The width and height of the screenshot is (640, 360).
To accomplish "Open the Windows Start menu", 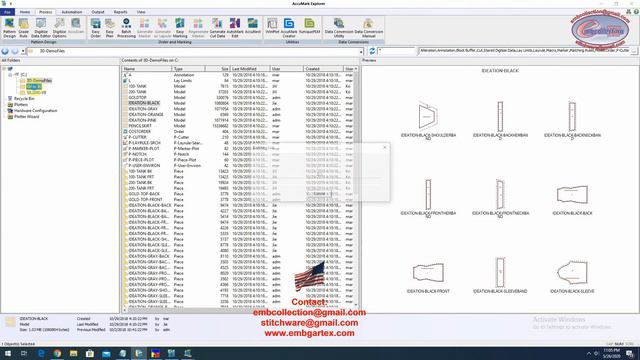I will coord(7,353).
